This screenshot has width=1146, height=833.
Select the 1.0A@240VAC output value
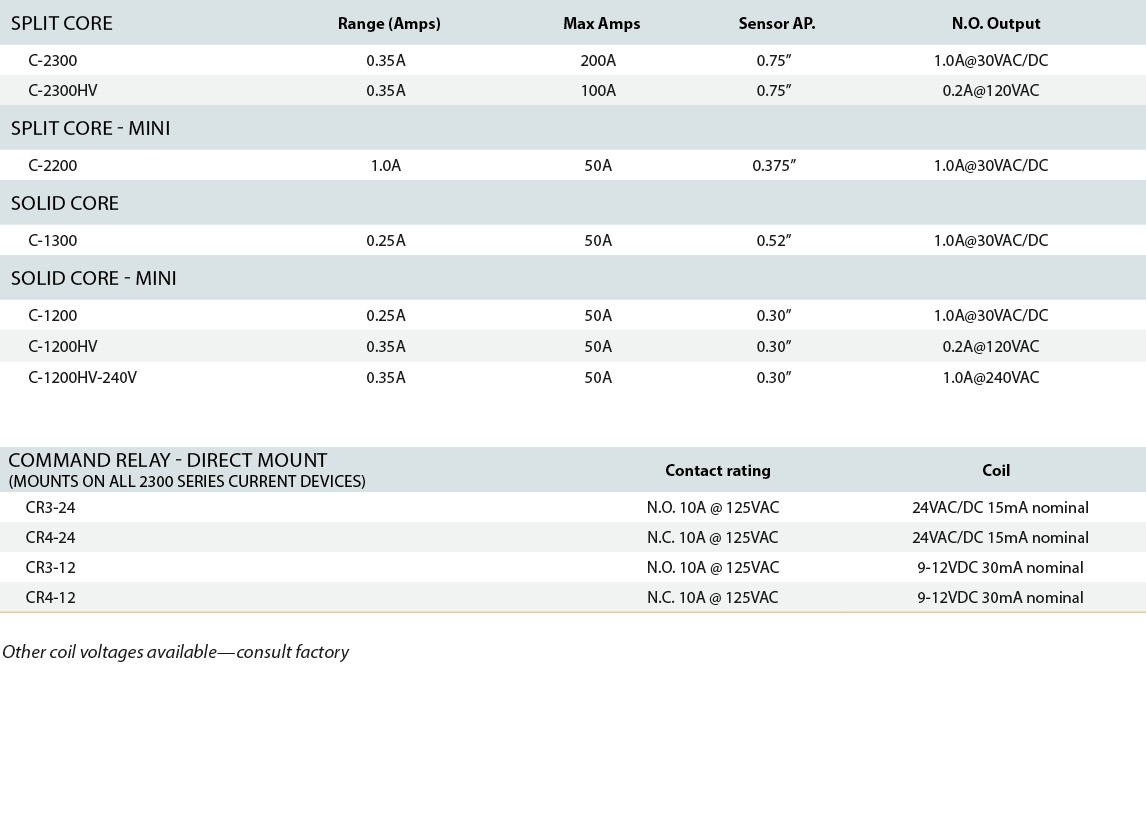991,378
